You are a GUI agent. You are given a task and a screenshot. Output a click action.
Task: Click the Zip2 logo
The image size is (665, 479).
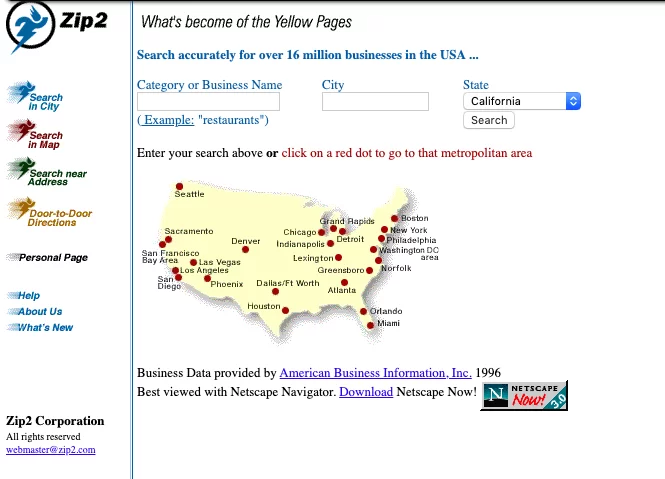coord(56,27)
